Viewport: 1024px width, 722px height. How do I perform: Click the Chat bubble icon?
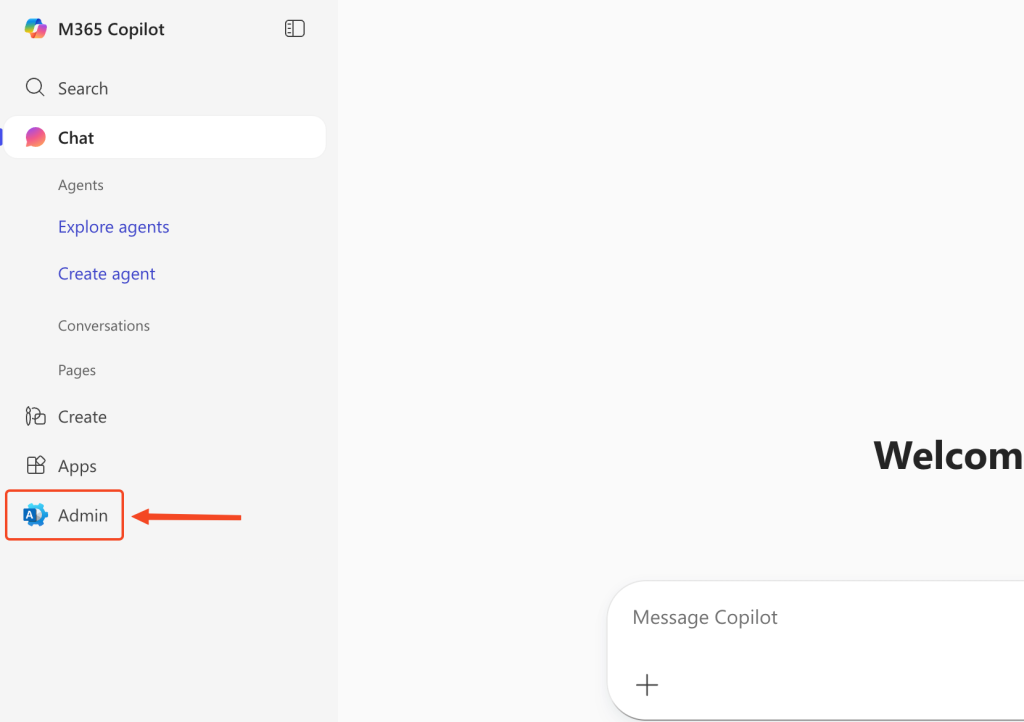[36, 138]
